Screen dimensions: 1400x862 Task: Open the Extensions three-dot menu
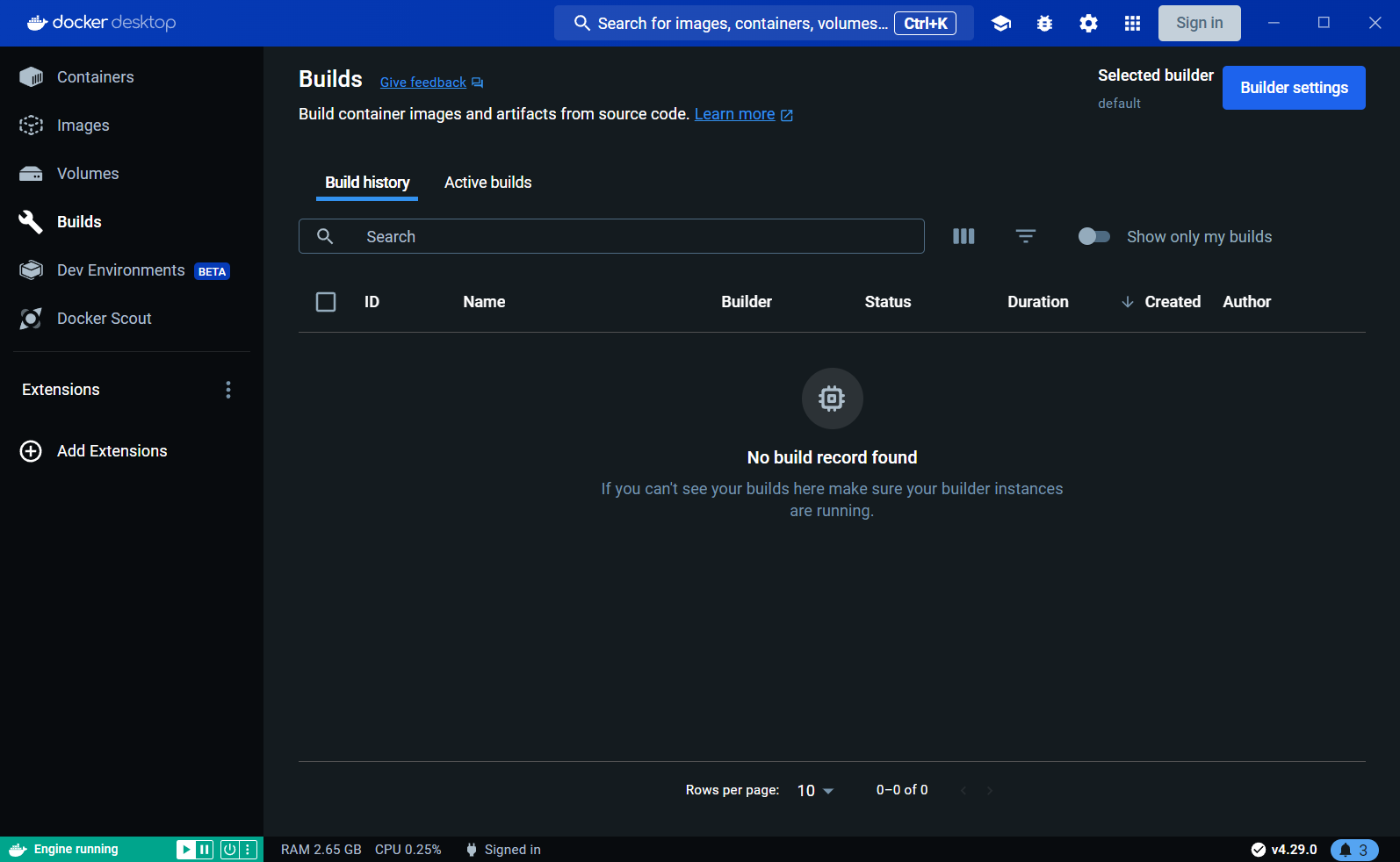coord(228,390)
